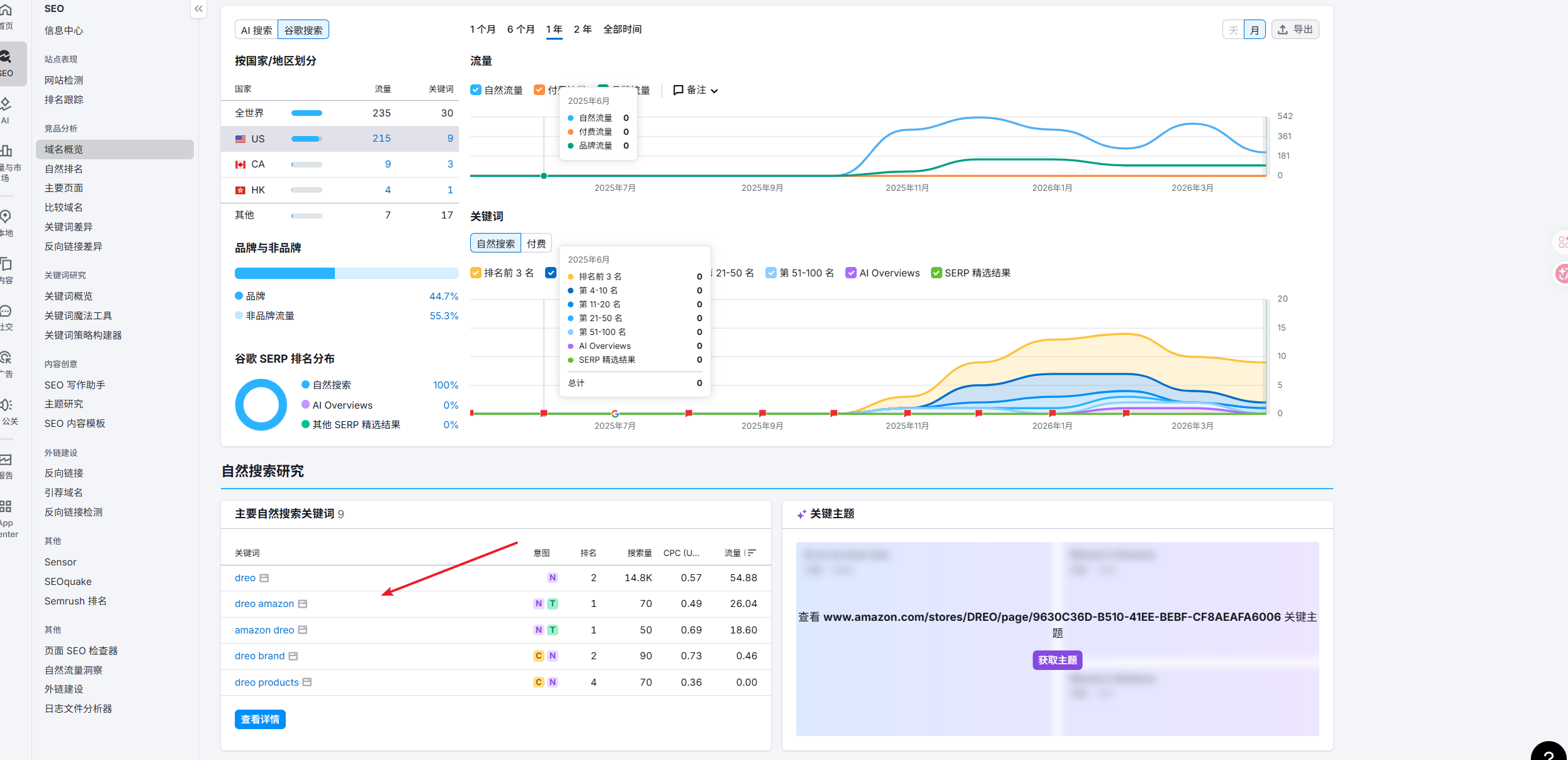Open the Local map pin sidebar icon
Image resolution: width=1568 pixels, height=760 pixels.
pos(6,217)
